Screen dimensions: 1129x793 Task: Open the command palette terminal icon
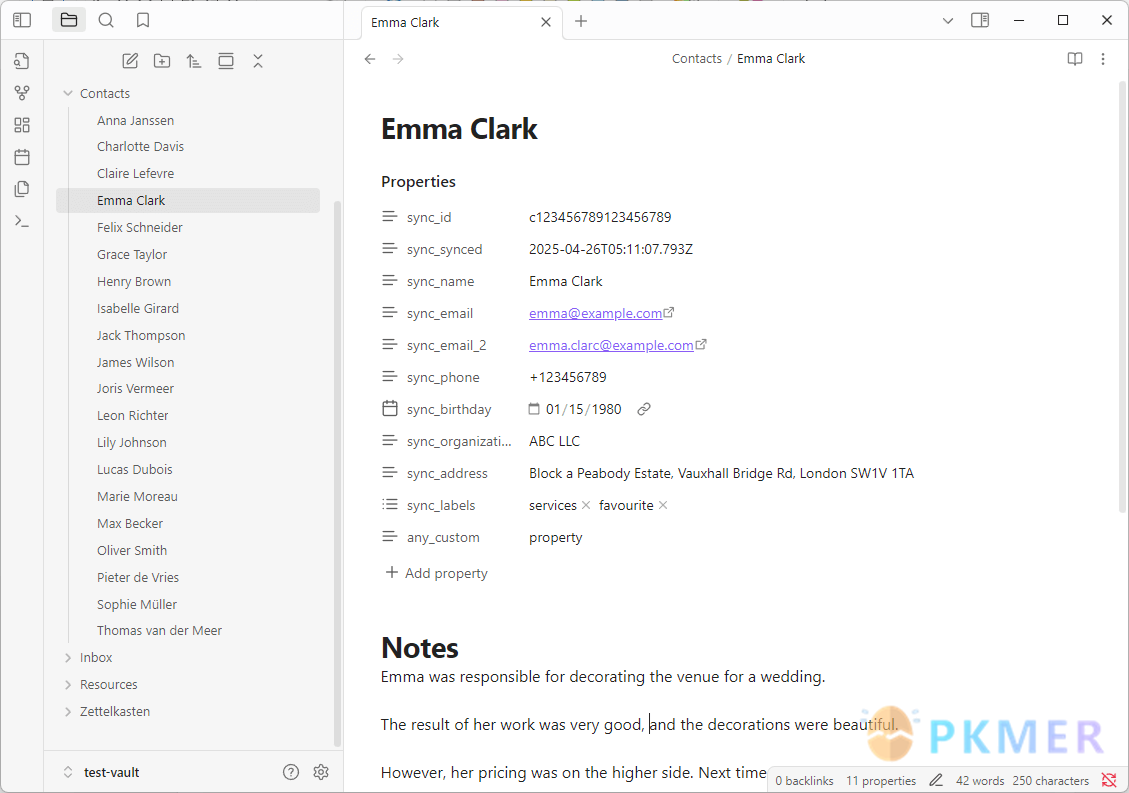[x=22, y=221]
